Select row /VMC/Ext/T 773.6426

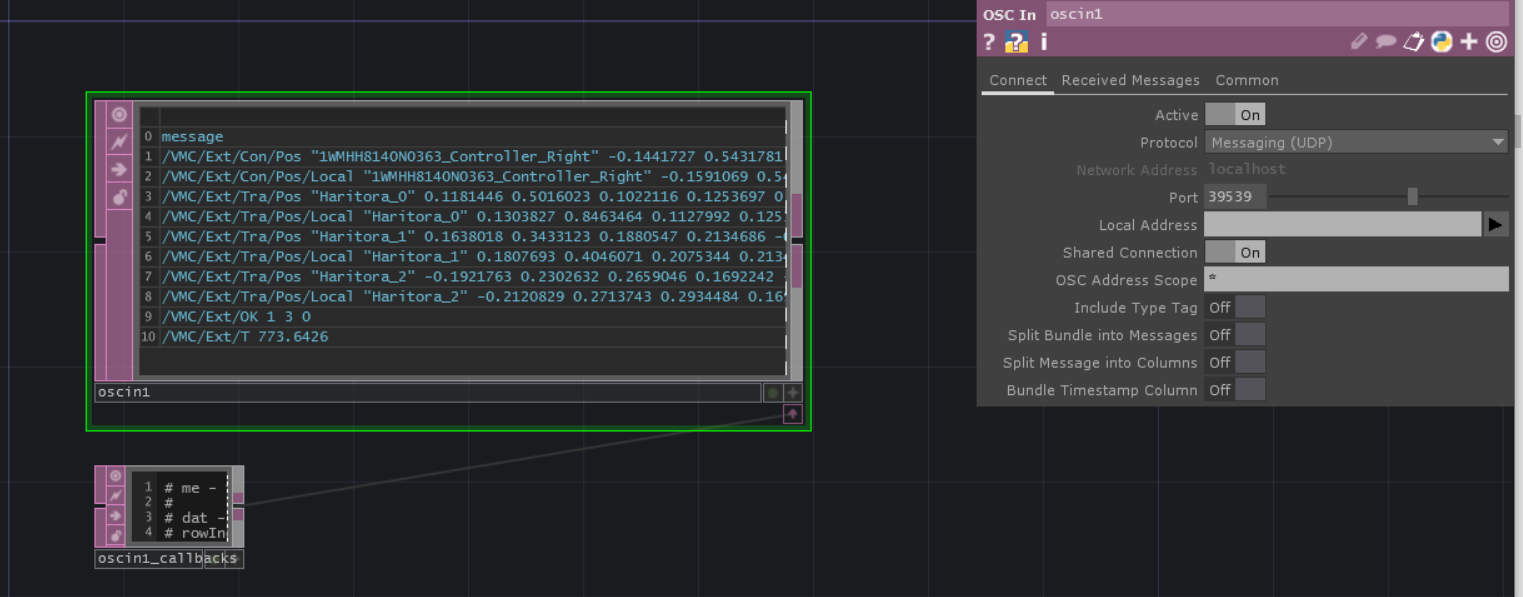(473, 337)
